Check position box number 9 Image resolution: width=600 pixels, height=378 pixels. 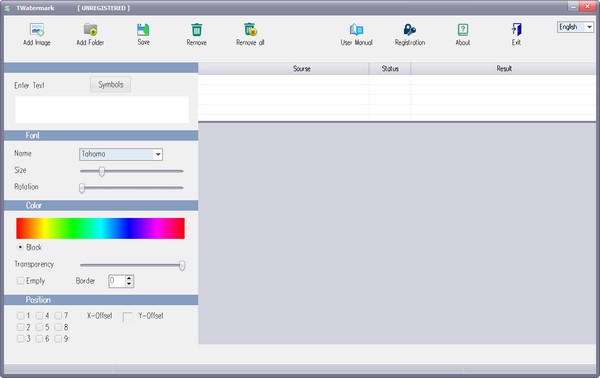(58, 339)
